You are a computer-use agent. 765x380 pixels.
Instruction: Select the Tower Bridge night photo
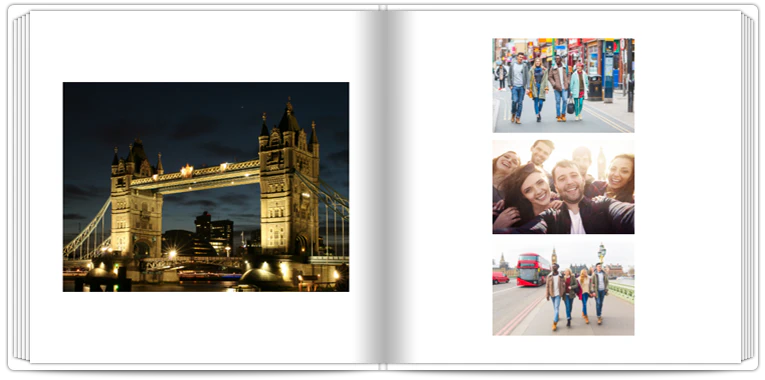click(x=206, y=187)
